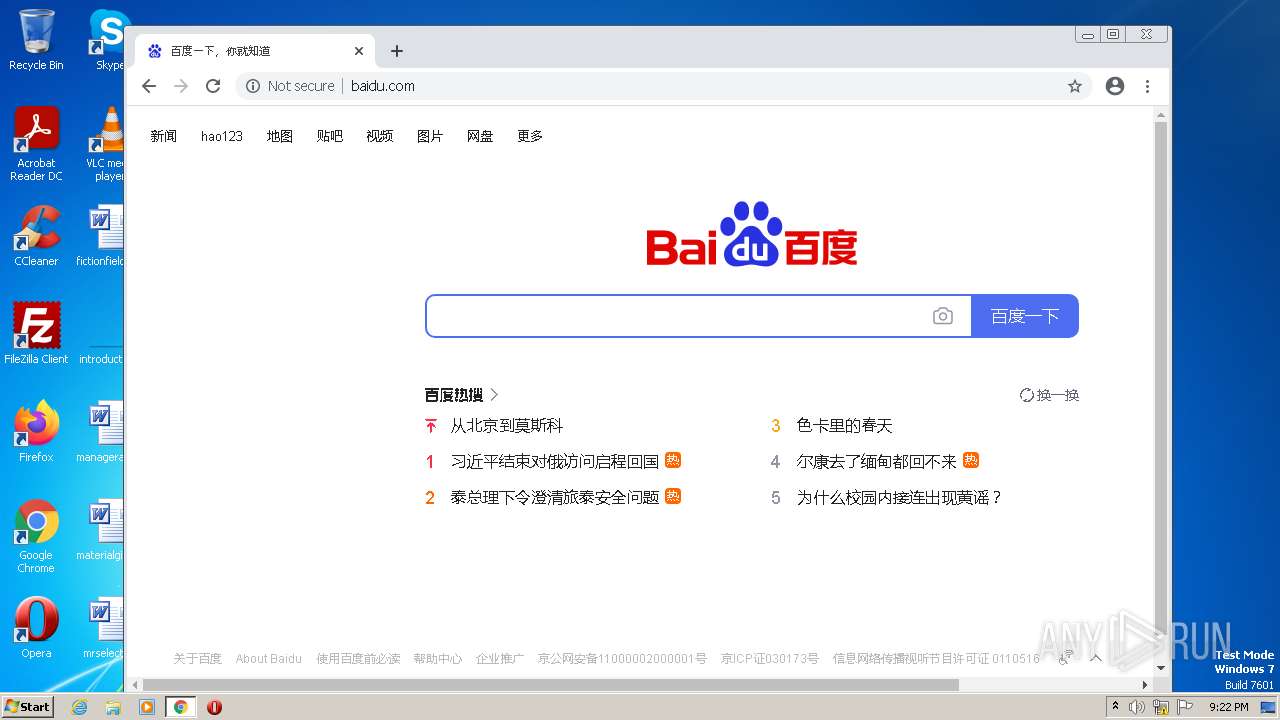1280x720 pixels.
Task: Select the FileZilla Client desktop icon
Action: (36, 333)
